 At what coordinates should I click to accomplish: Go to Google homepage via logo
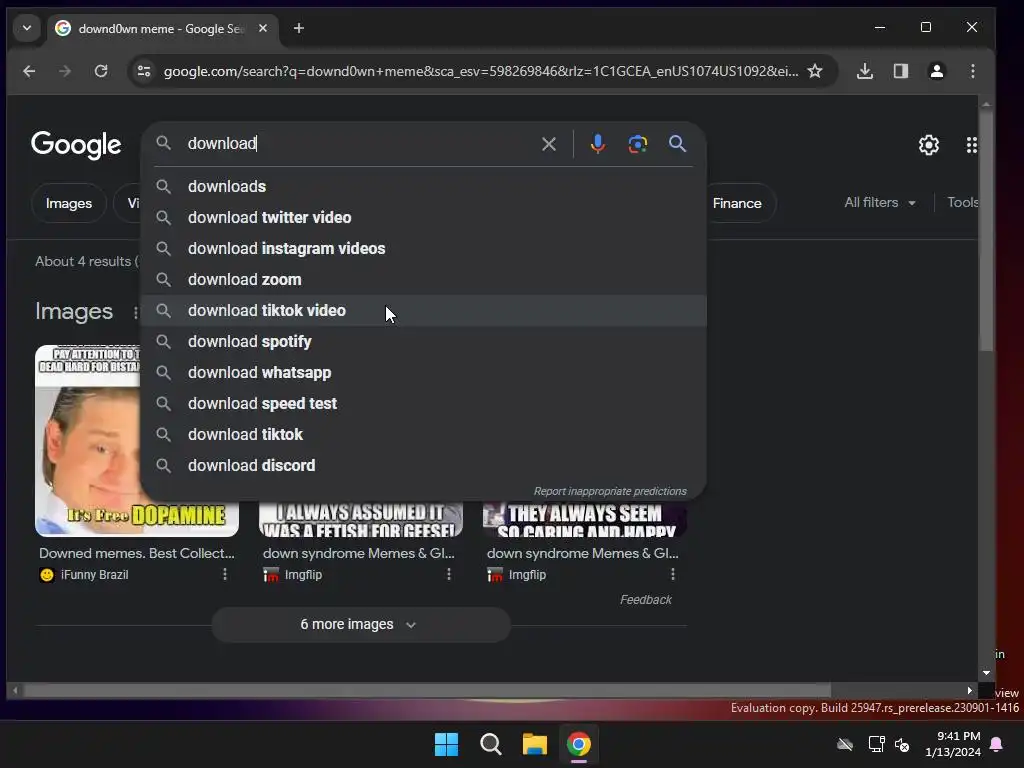tap(76, 144)
